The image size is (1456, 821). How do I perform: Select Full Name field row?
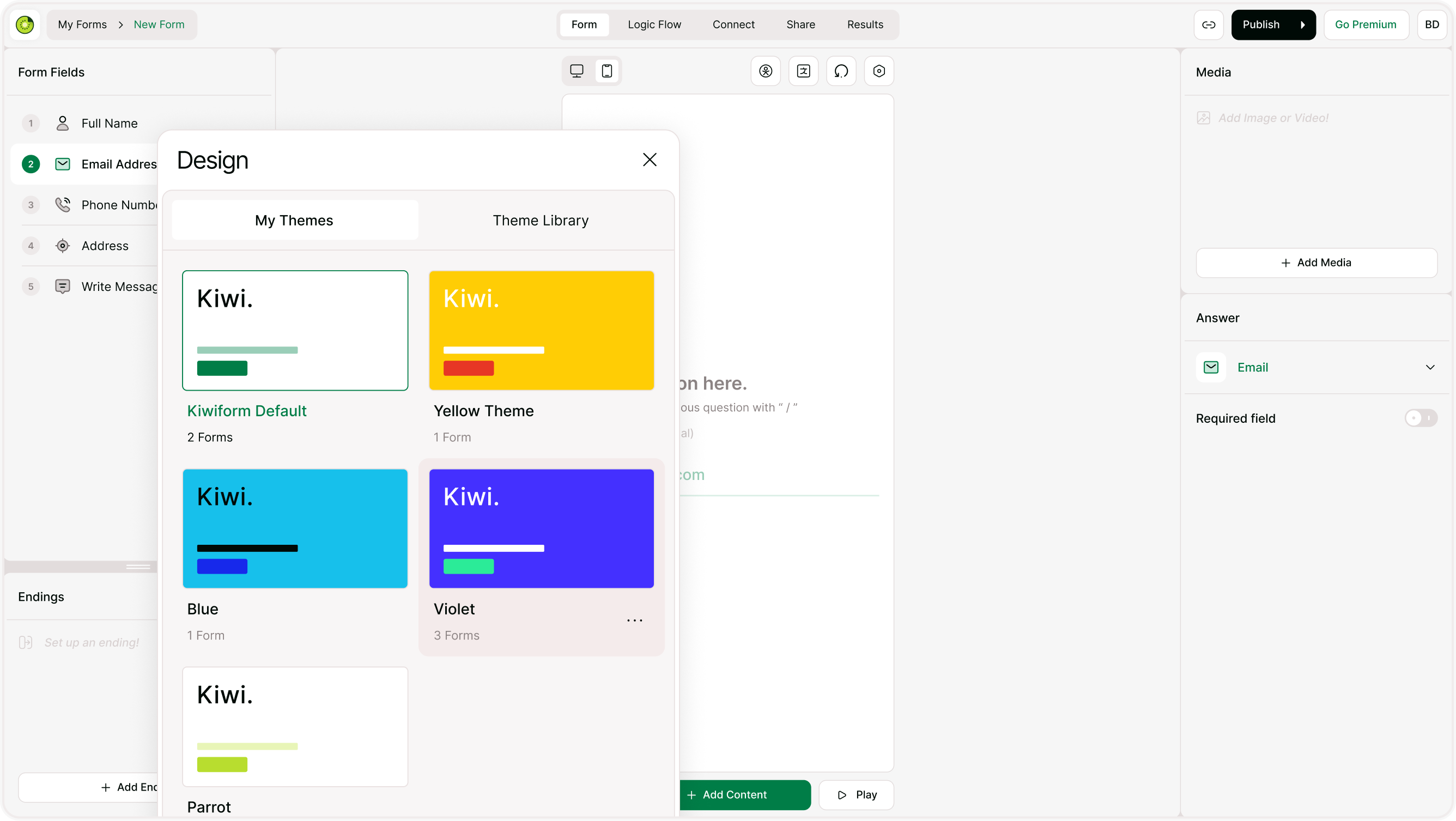[x=85, y=123]
